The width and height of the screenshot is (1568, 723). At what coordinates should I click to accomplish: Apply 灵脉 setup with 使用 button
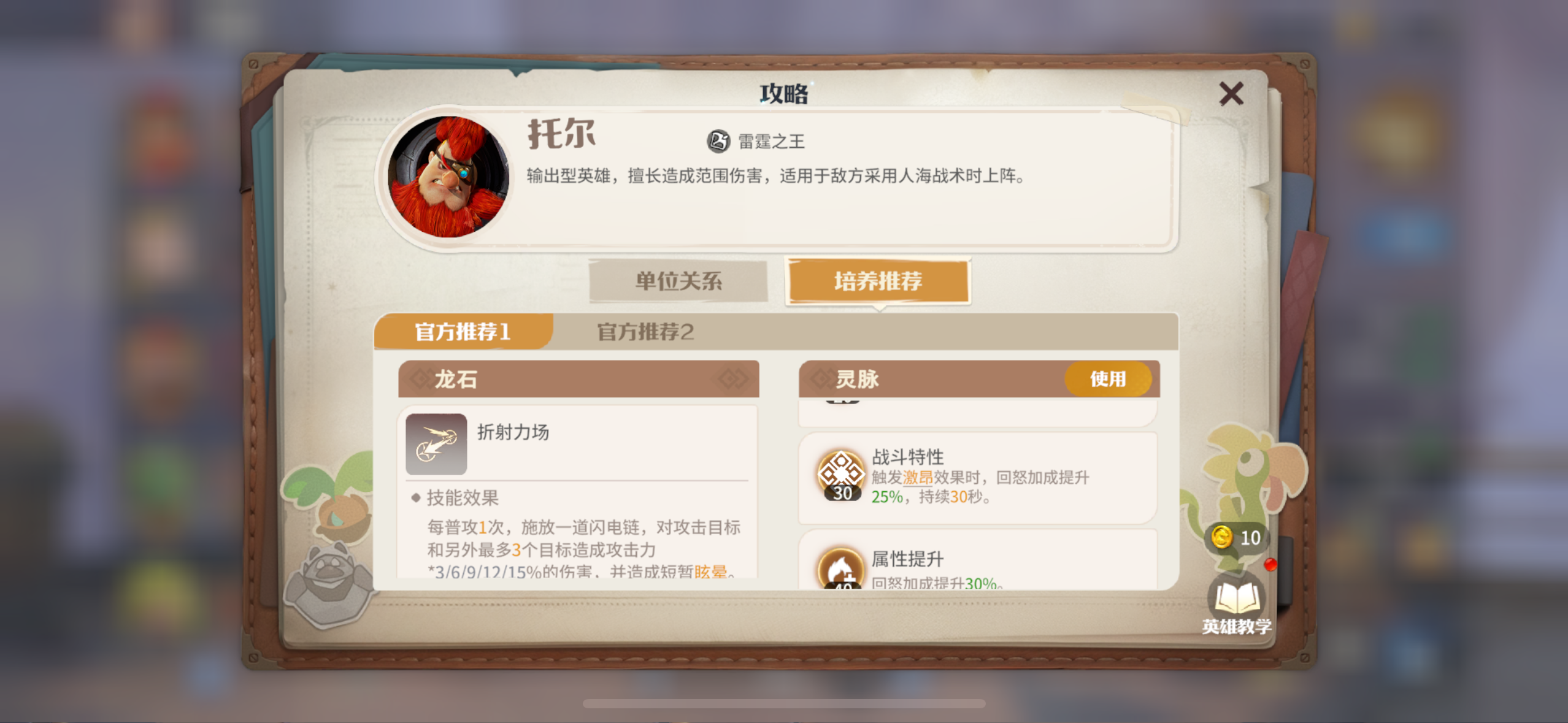coord(1108,379)
